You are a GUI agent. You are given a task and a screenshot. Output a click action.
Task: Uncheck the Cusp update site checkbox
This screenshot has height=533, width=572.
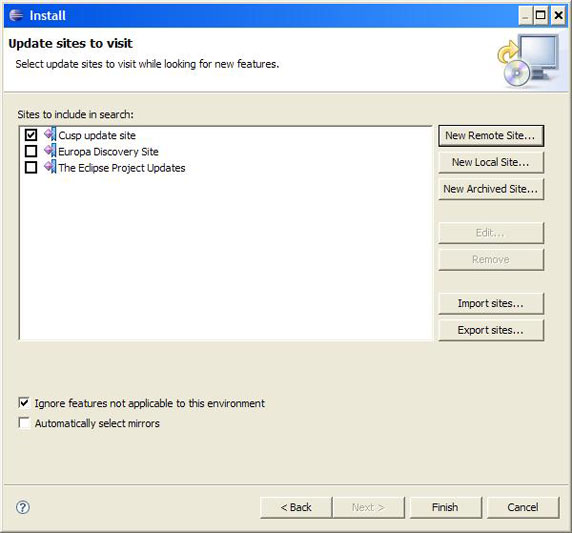pos(31,135)
